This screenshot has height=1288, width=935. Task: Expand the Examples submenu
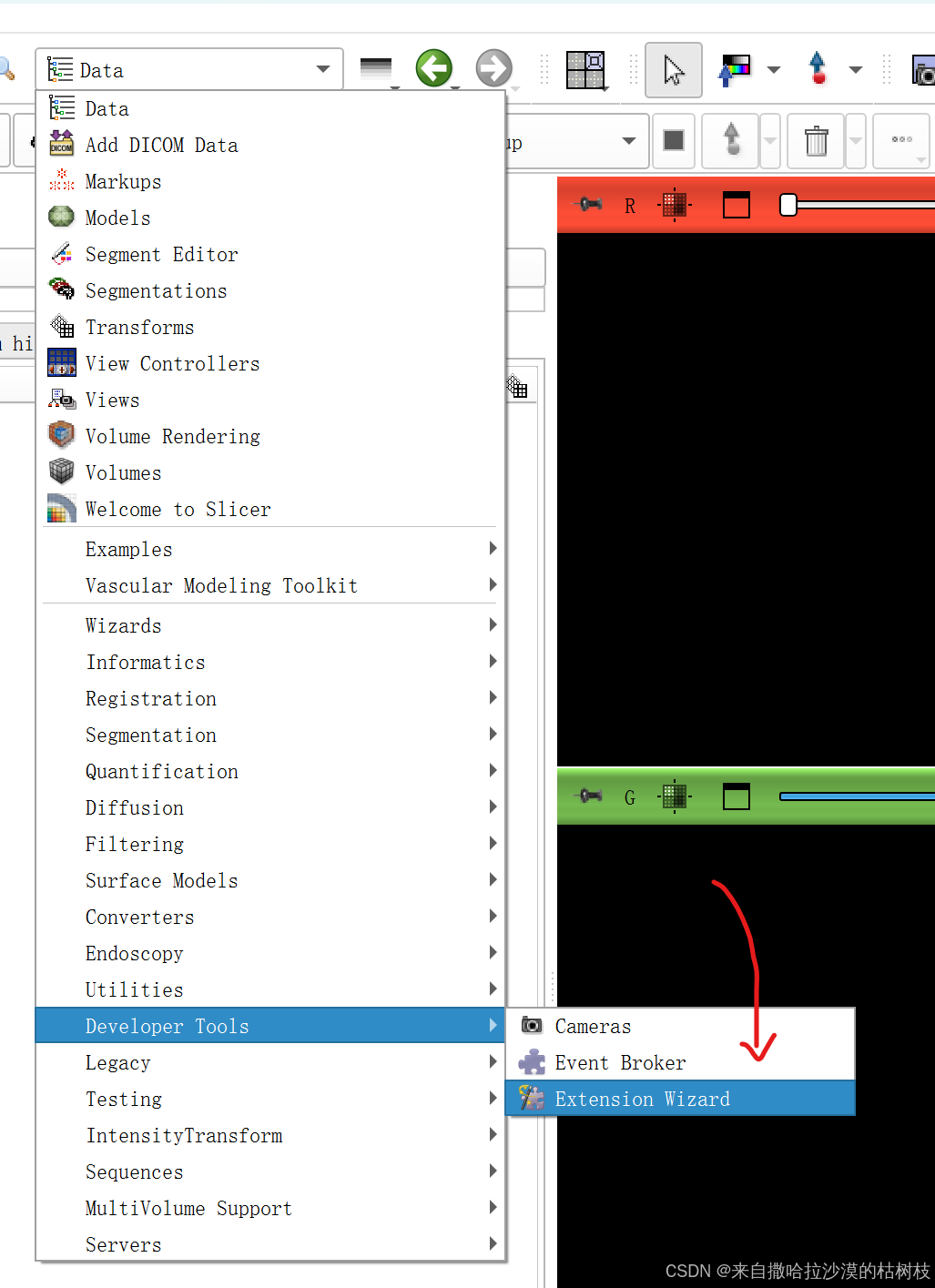point(270,549)
